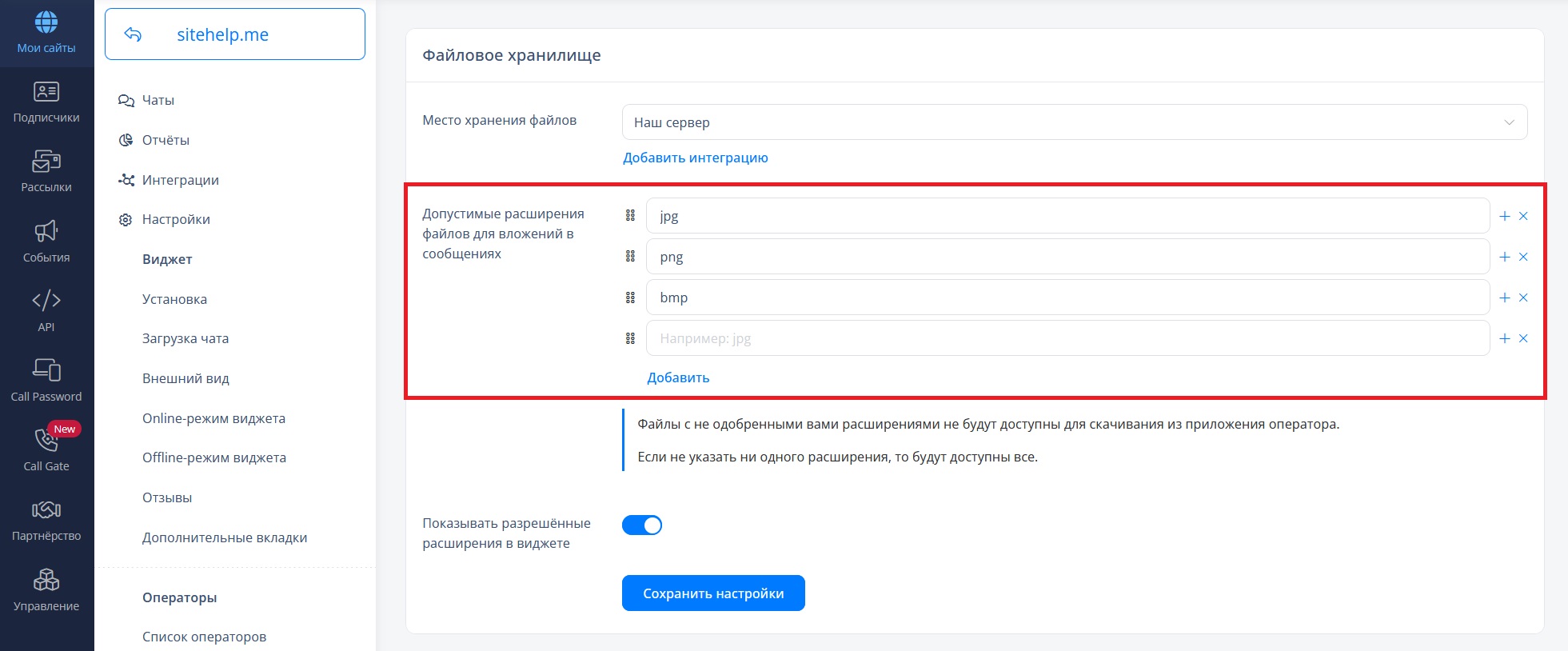
Task: Click the back arrow next to sitehelp.me
Action: 133,34
